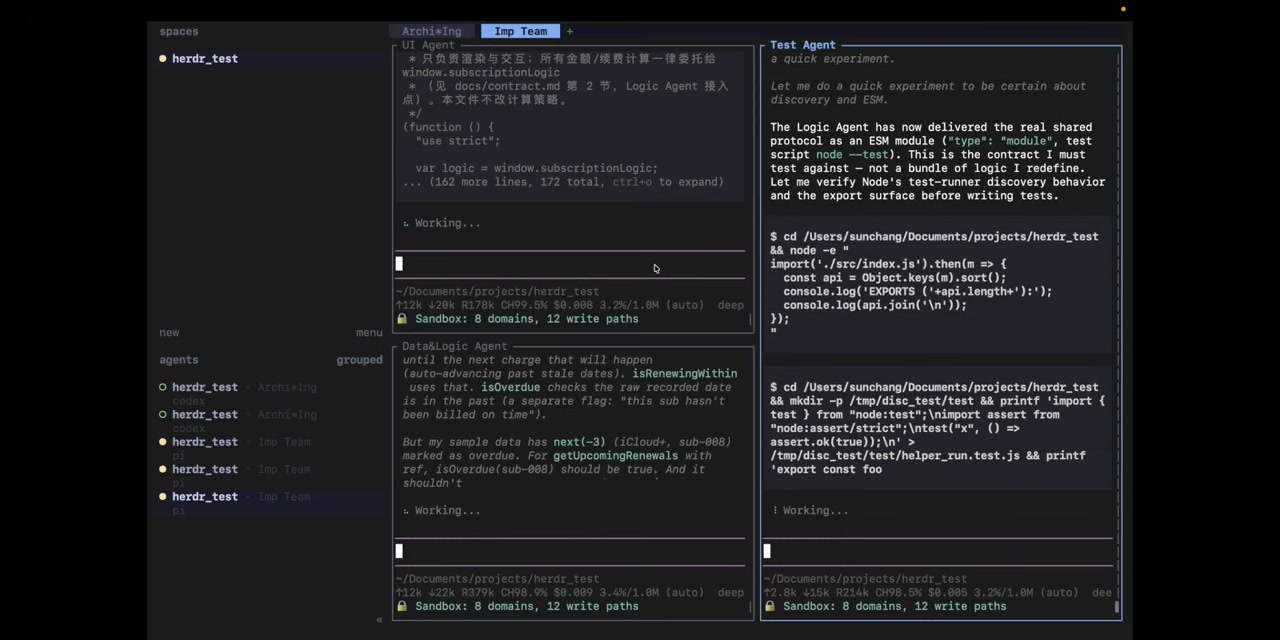Click the UI Agent pane title
The image size is (1280, 640).
(428, 45)
